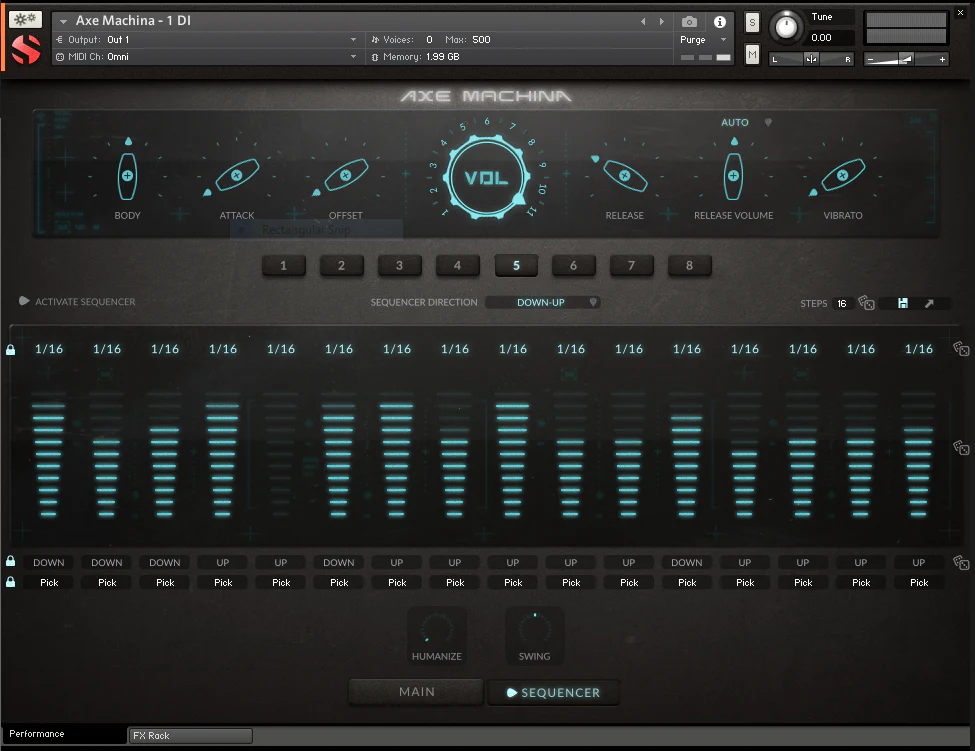975x751 pixels.
Task: Open the instrument info icon
Action: pyautogui.click(x=719, y=22)
